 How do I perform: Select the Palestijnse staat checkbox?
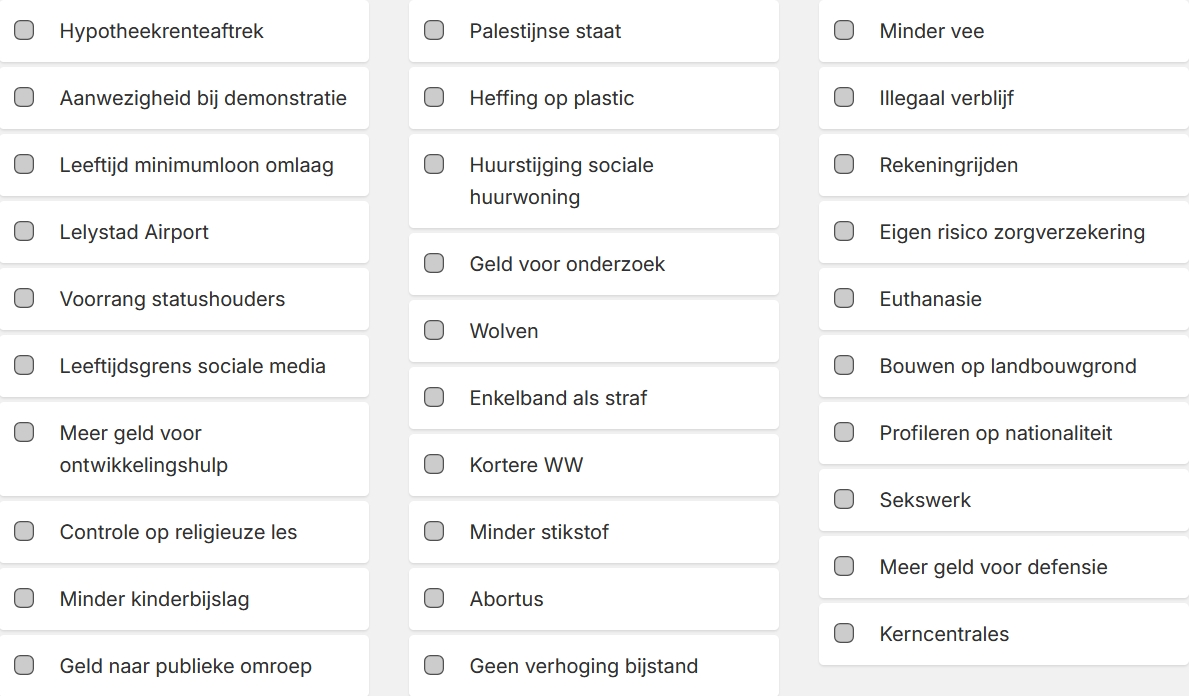coord(434,31)
